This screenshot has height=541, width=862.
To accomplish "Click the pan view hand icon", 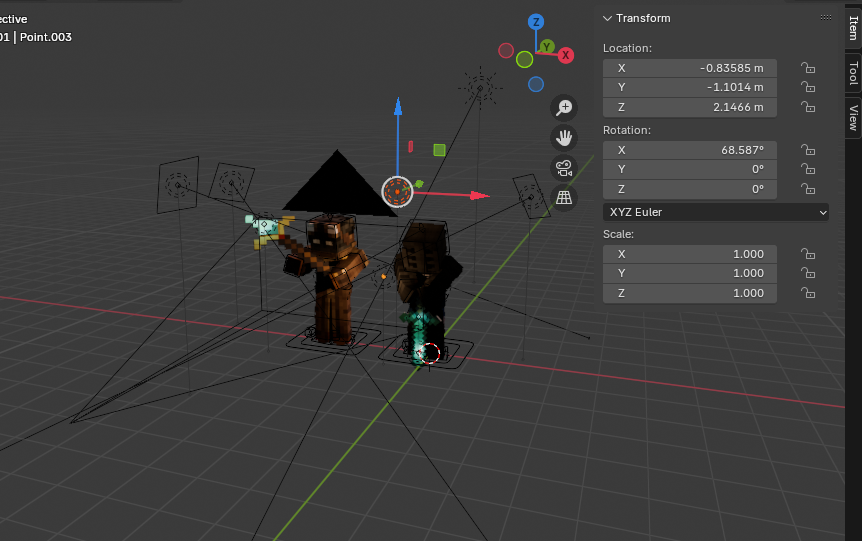I will 564,137.
